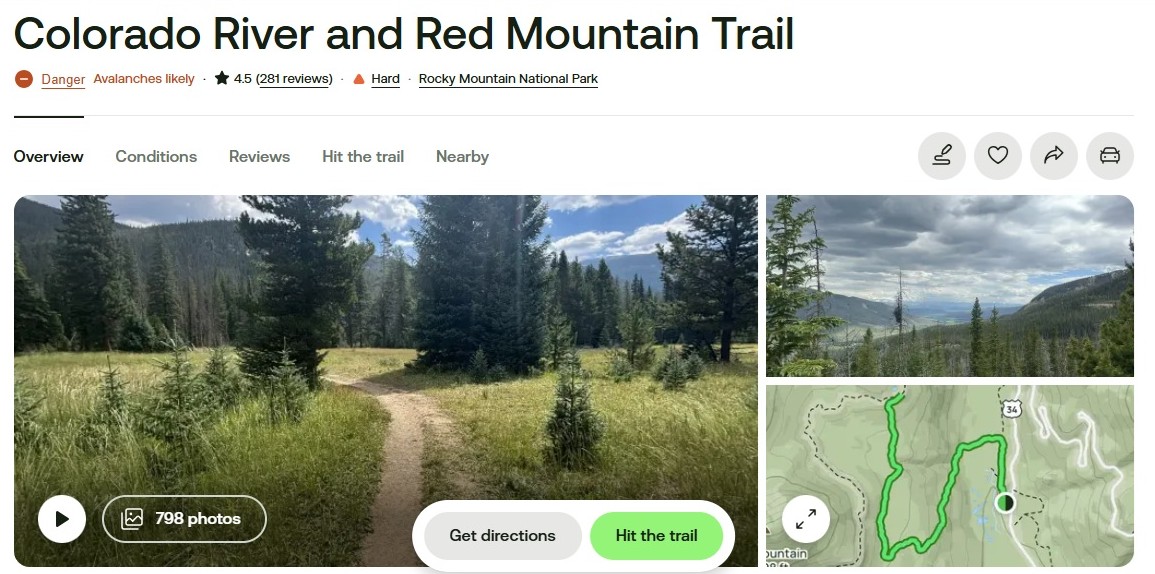
Task: Go to the Hit the trail tab
Action: 363,156
